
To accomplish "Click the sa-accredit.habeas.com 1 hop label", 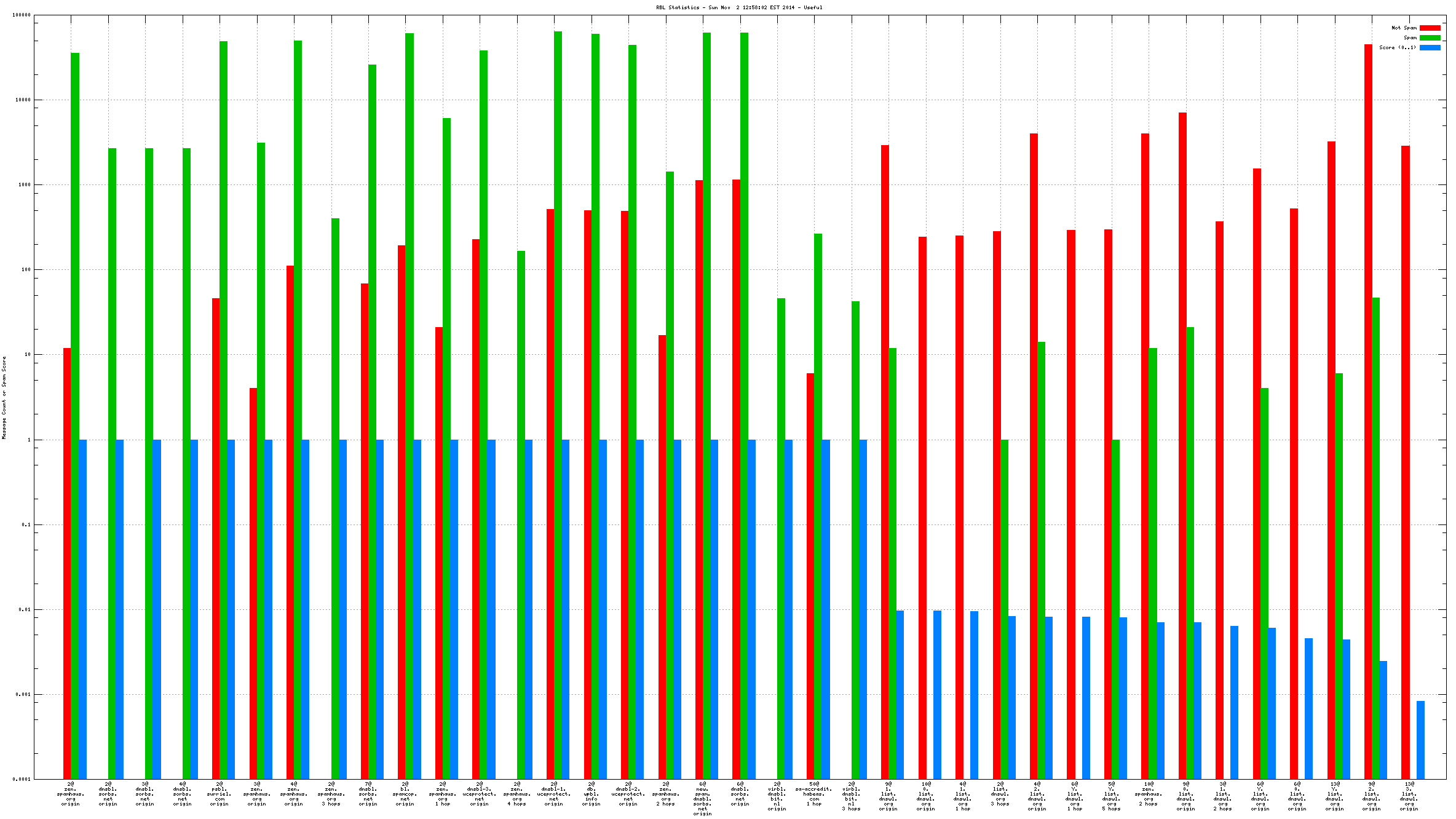I will [813, 794].
